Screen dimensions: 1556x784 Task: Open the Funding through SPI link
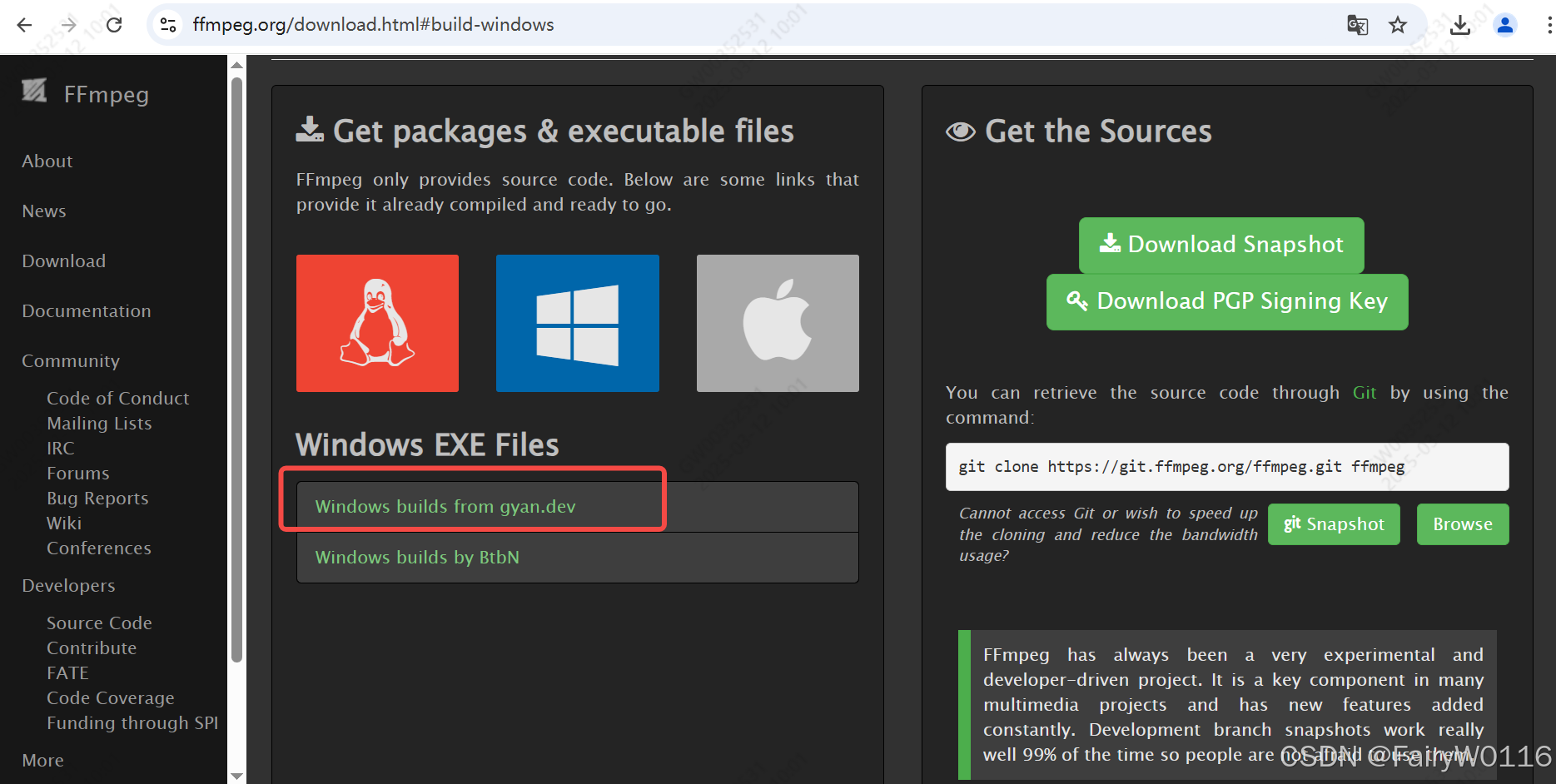tap(132, 723)
